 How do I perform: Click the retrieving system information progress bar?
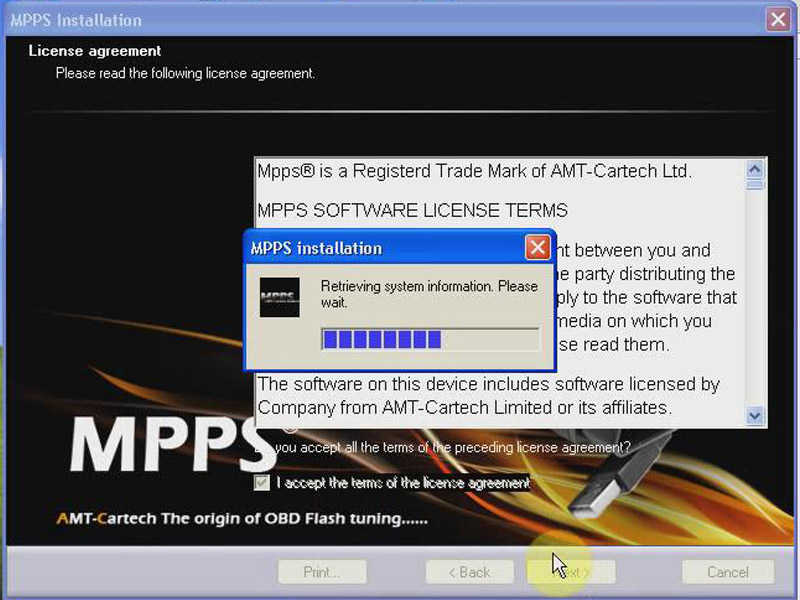coord(430,339)
